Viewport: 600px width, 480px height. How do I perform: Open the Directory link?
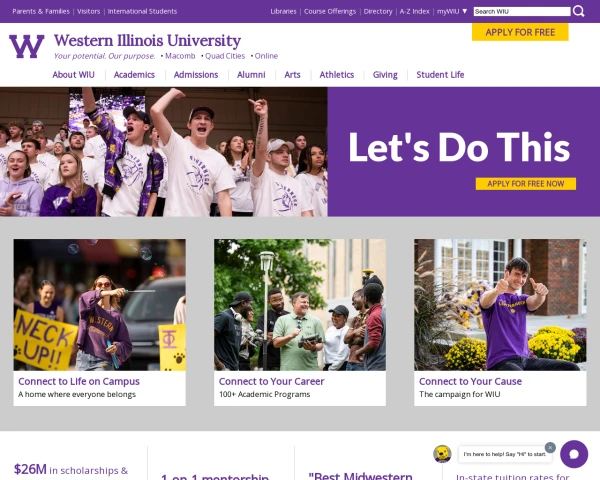[378, 11]
